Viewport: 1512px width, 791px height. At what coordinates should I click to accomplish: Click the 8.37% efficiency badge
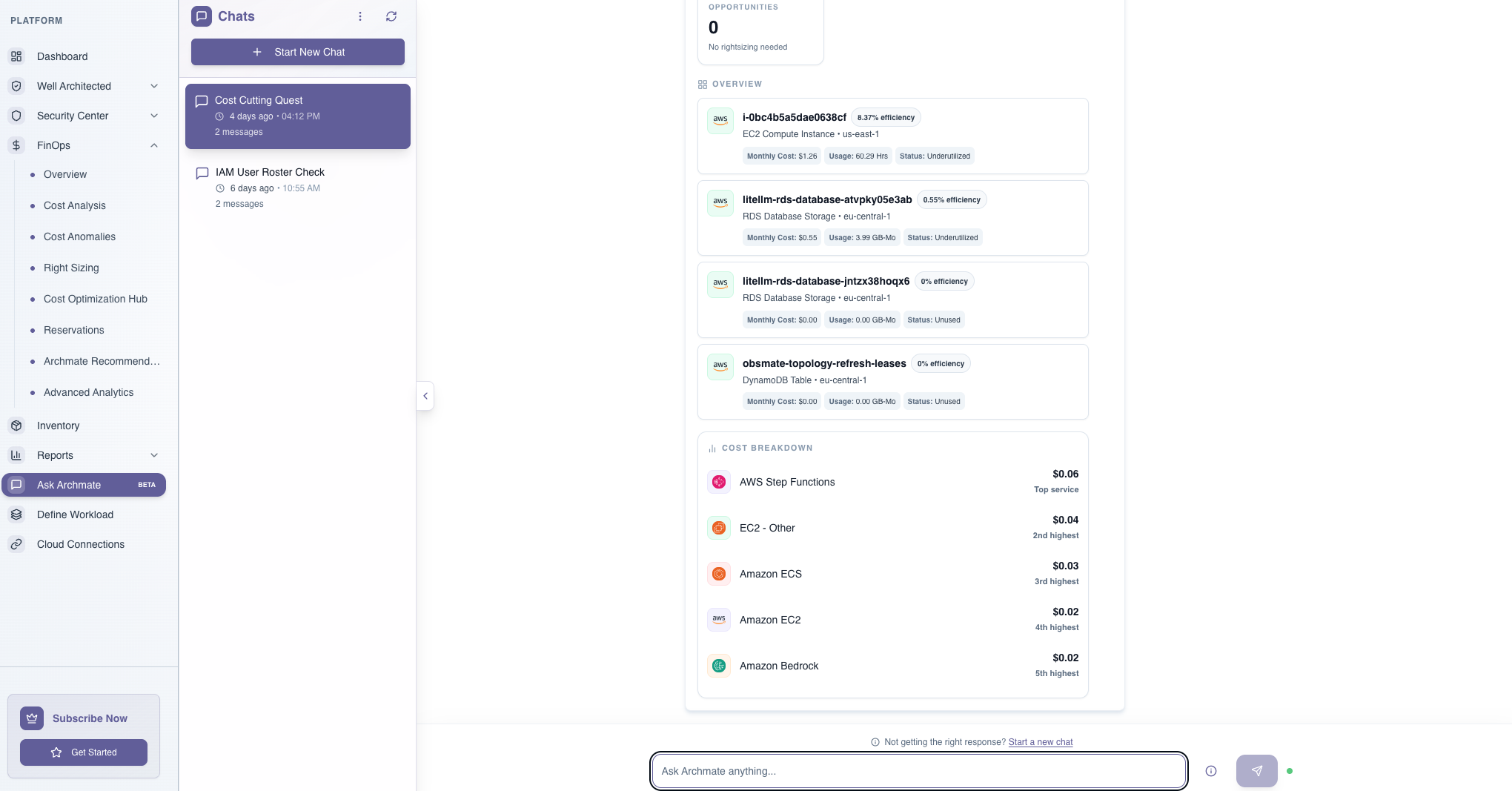pos(886,117)
